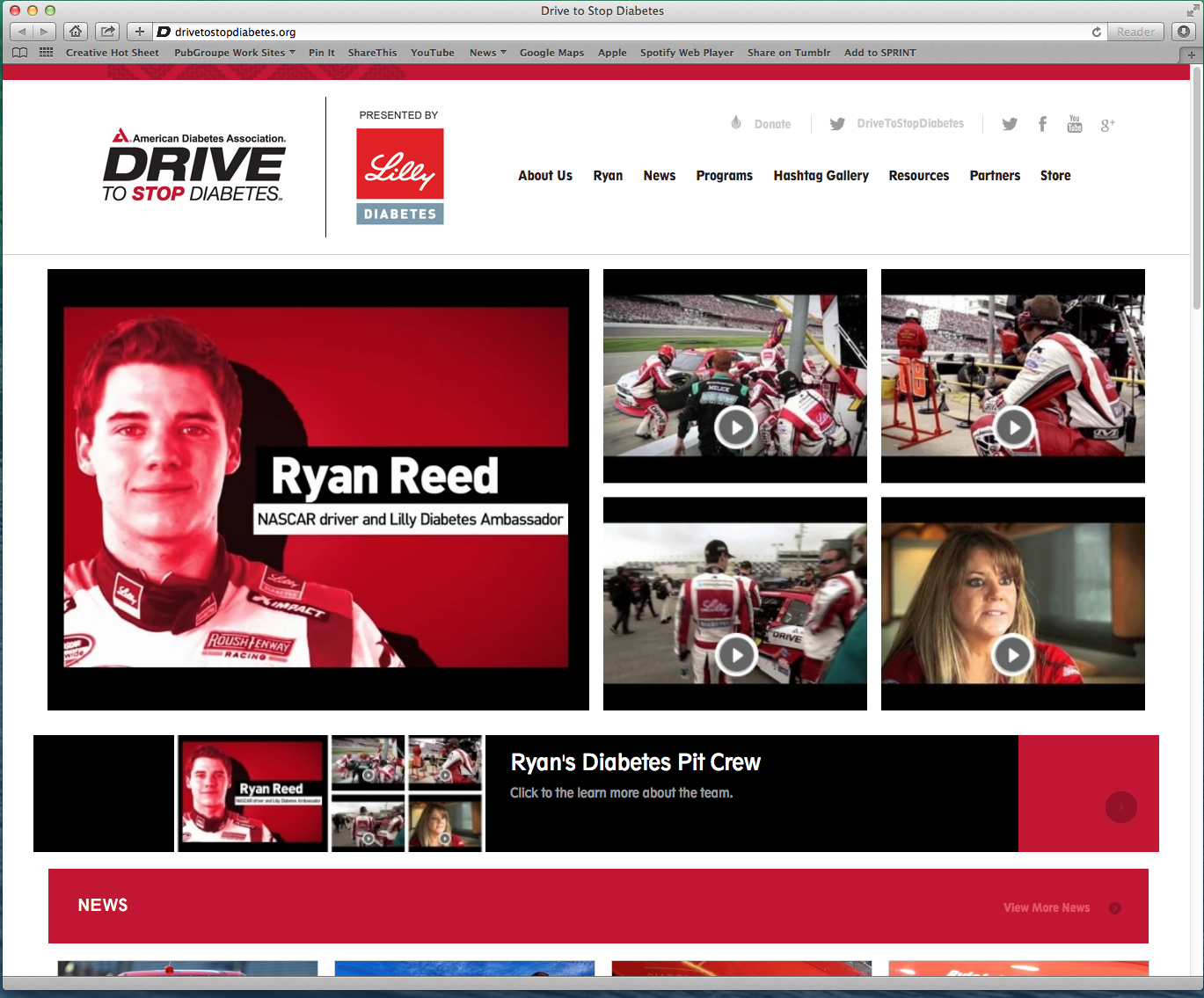Open the DriveToStopDiabetes Twitter link
The height and width of the screenshot is (998, 1204).
910,124
